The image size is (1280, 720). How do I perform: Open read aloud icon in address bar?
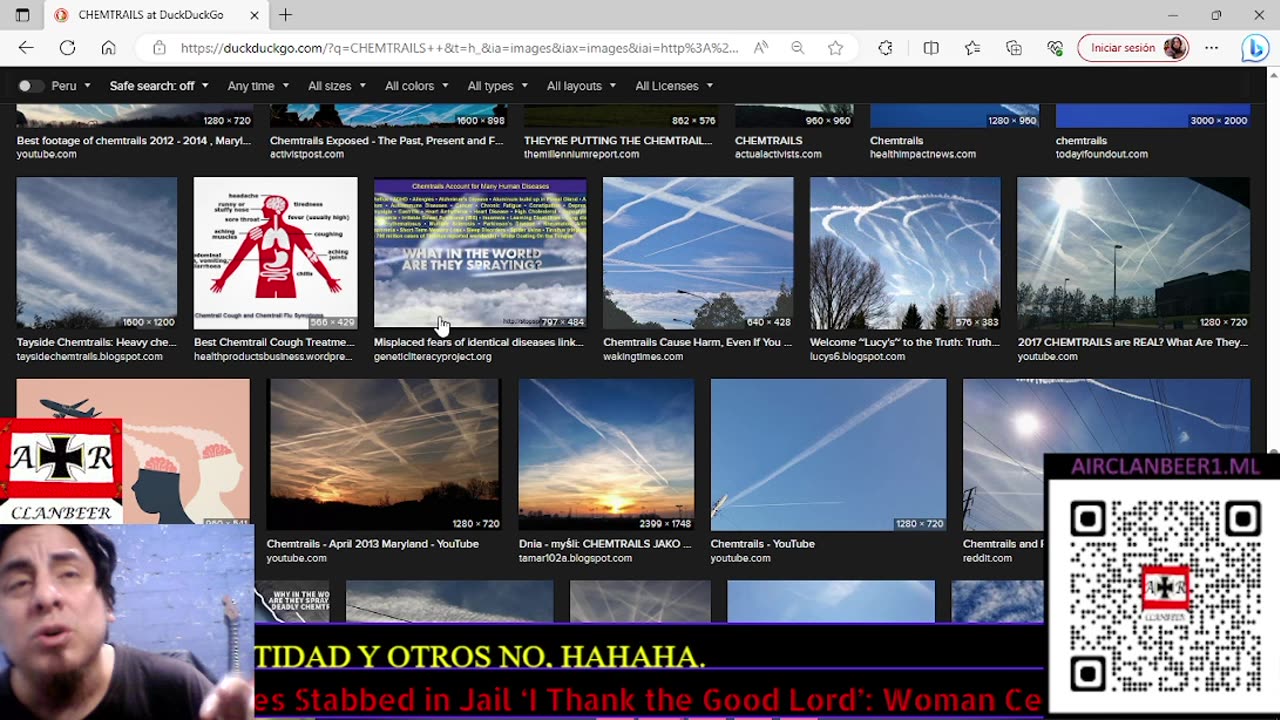761,48
